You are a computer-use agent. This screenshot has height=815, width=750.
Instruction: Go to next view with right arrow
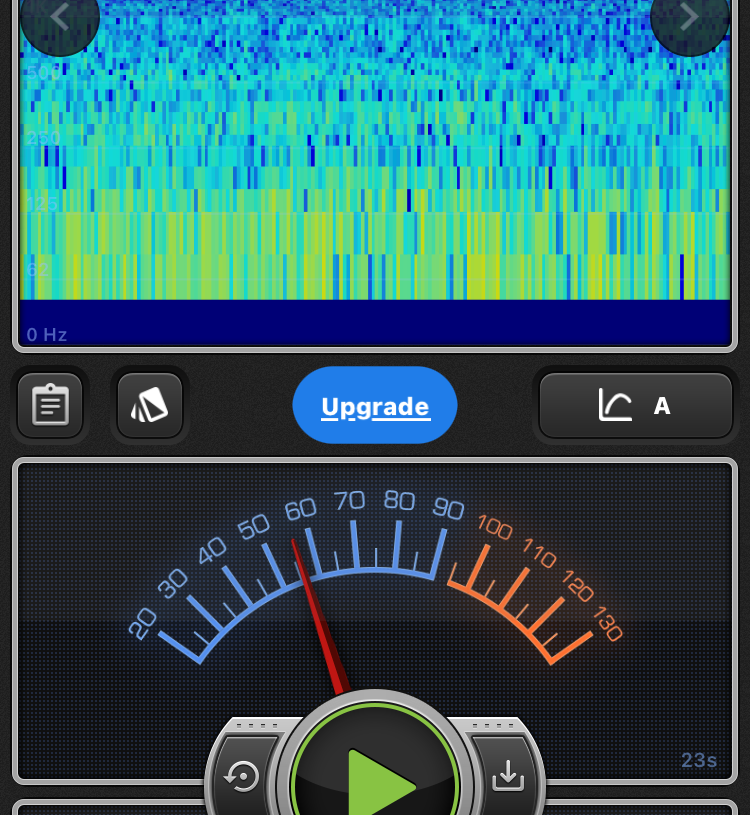pos(689,18)
